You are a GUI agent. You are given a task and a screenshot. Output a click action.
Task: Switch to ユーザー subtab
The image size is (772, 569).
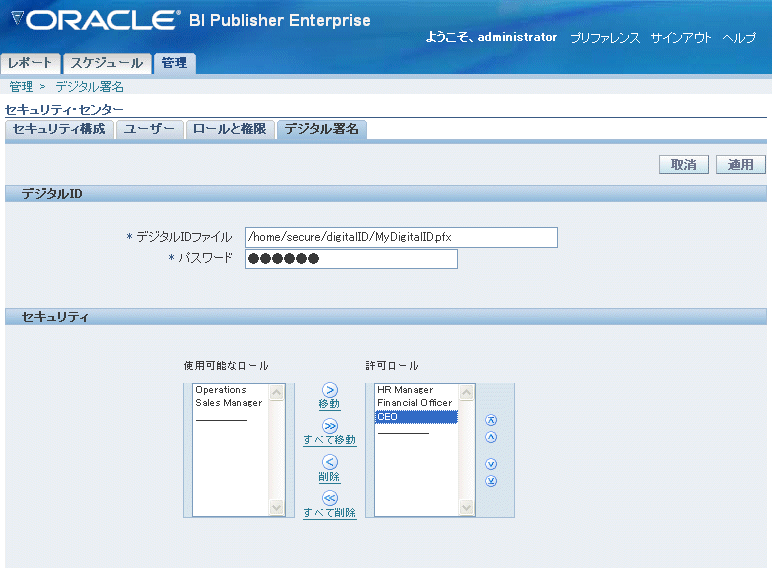[x=149, y=129]
